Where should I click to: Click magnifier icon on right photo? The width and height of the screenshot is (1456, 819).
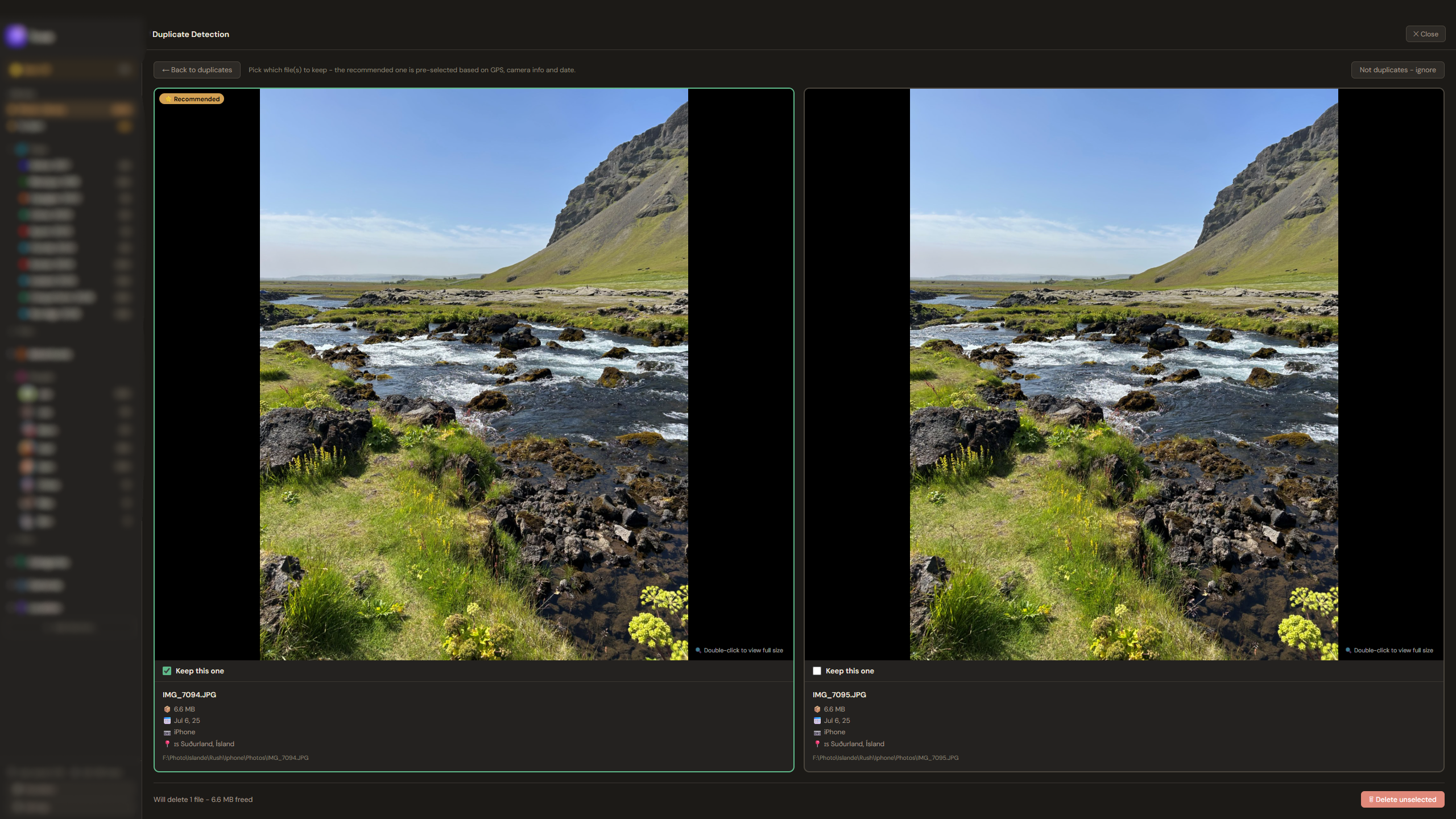[1349, 650]
